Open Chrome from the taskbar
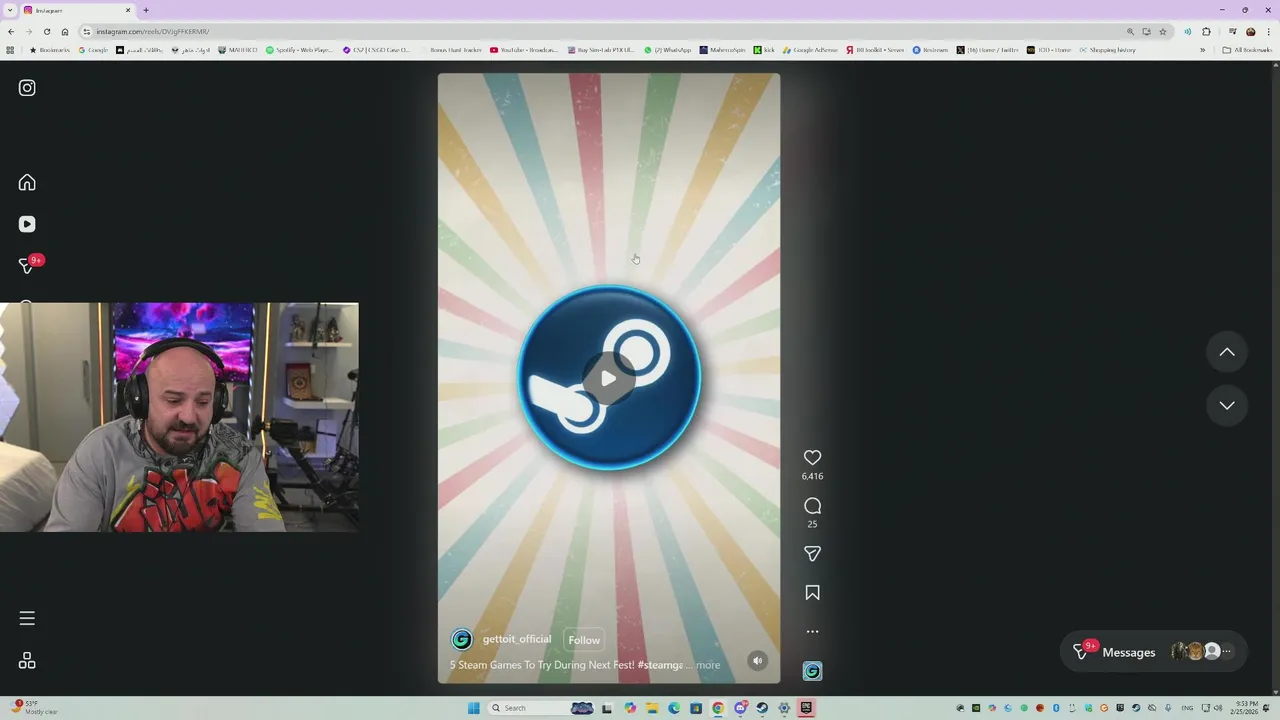 718,708
